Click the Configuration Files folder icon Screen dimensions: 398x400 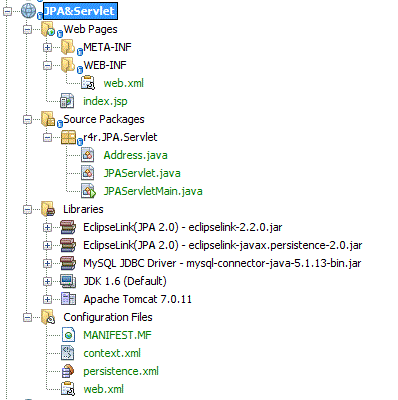(x=48, y=317)
